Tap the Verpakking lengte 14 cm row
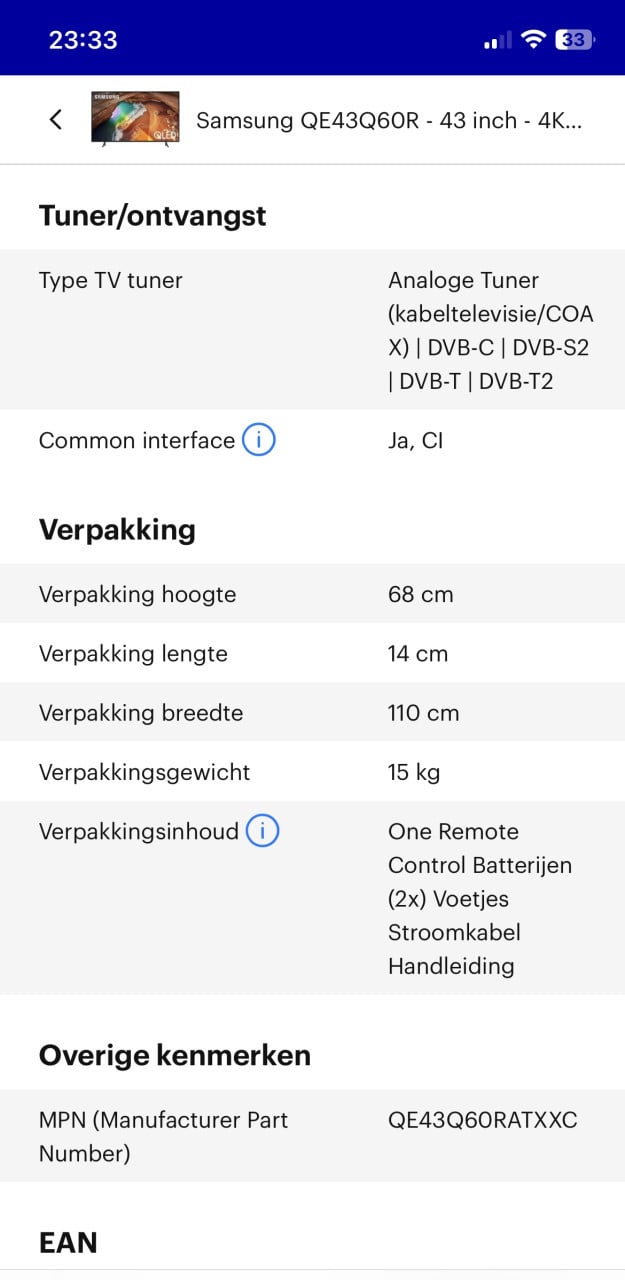The height and width of the screenshot is (1280, 625). (x=312, y=653)
